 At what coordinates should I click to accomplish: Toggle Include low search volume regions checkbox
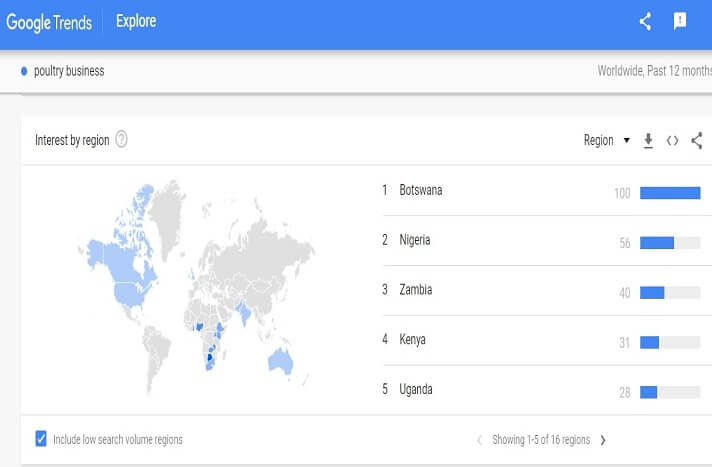coord(41,439)
